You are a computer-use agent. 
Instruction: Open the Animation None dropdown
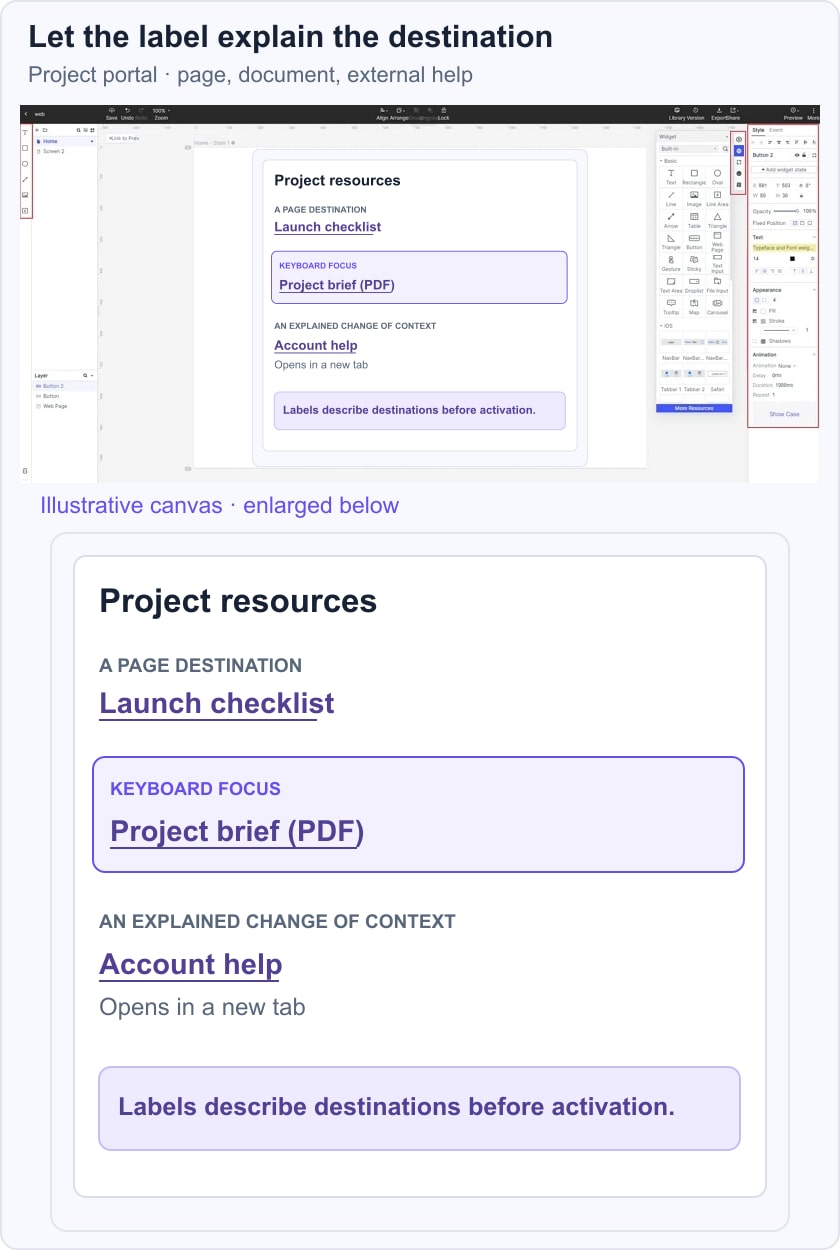pyautogui.click(x=787, y=366)
